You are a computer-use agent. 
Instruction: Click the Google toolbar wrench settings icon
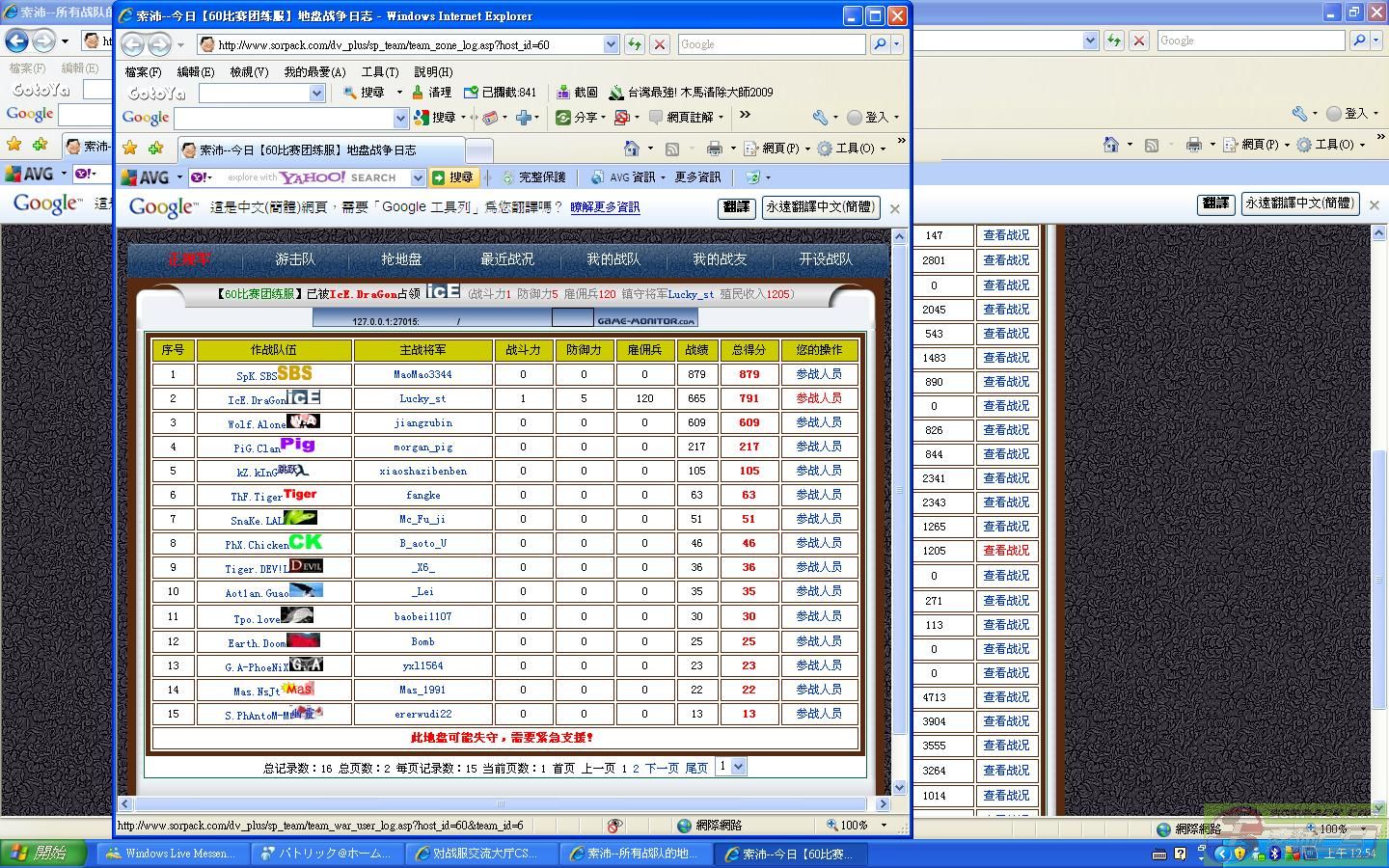[x=820, y=118]
